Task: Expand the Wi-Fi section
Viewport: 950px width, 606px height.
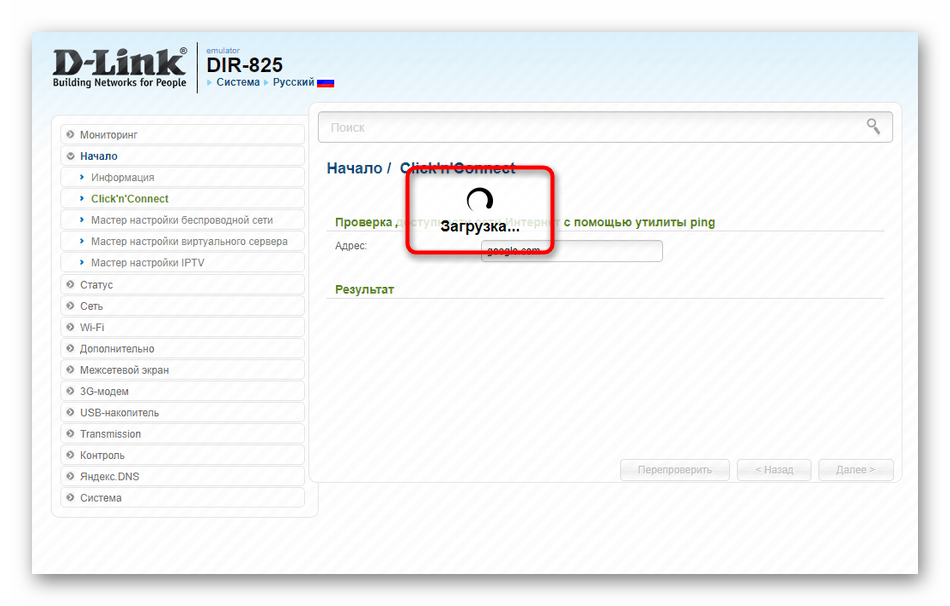Action: coord(92,327)
